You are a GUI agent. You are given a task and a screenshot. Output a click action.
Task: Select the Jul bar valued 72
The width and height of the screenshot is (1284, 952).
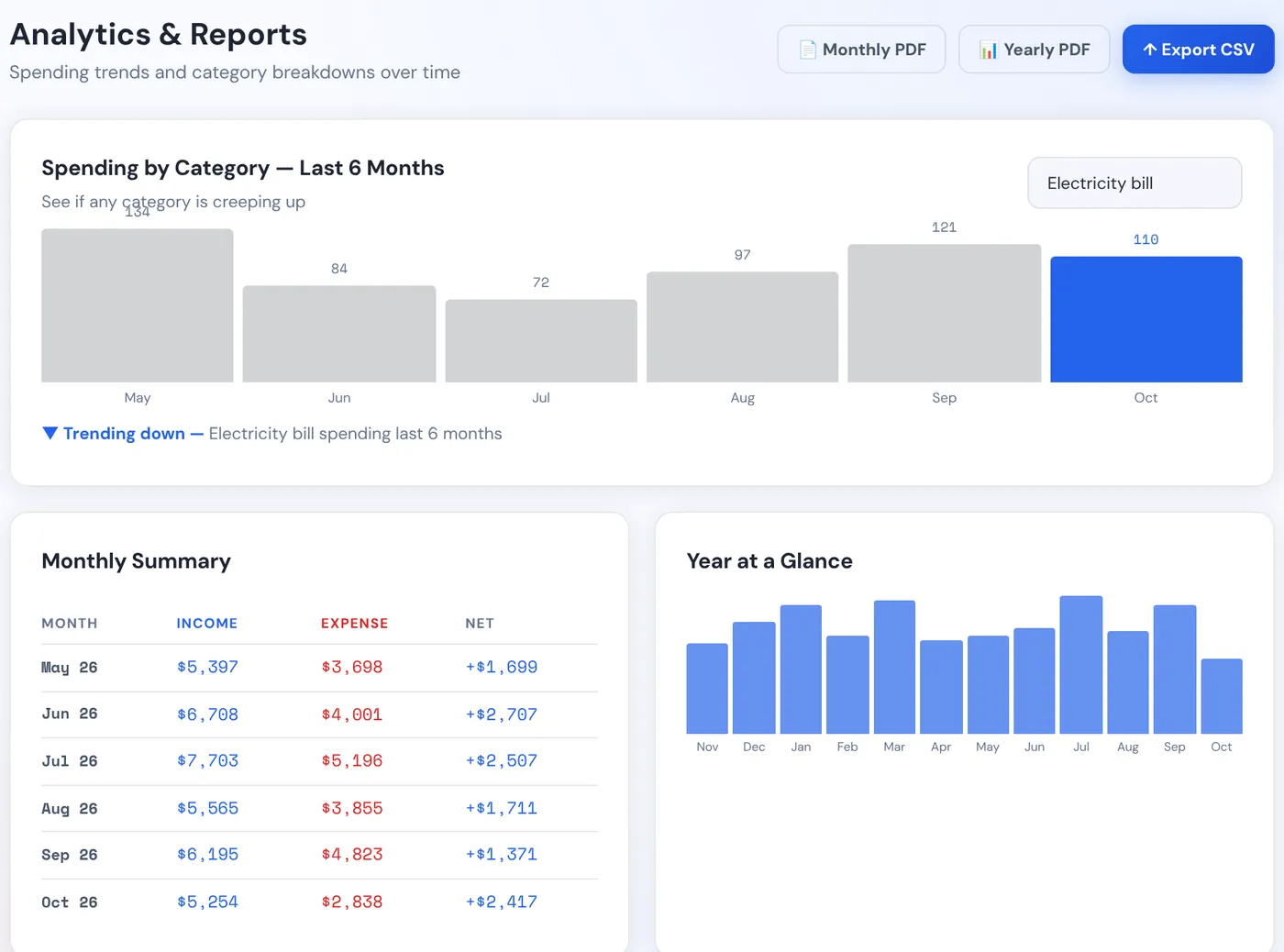541,341
